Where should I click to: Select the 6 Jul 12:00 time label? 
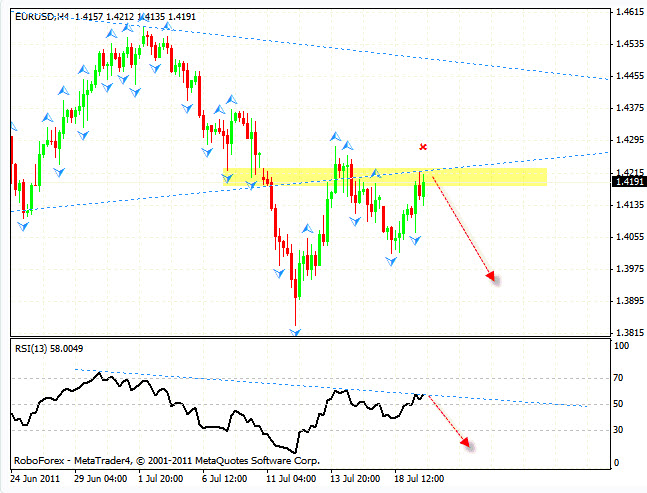[224, 479]
